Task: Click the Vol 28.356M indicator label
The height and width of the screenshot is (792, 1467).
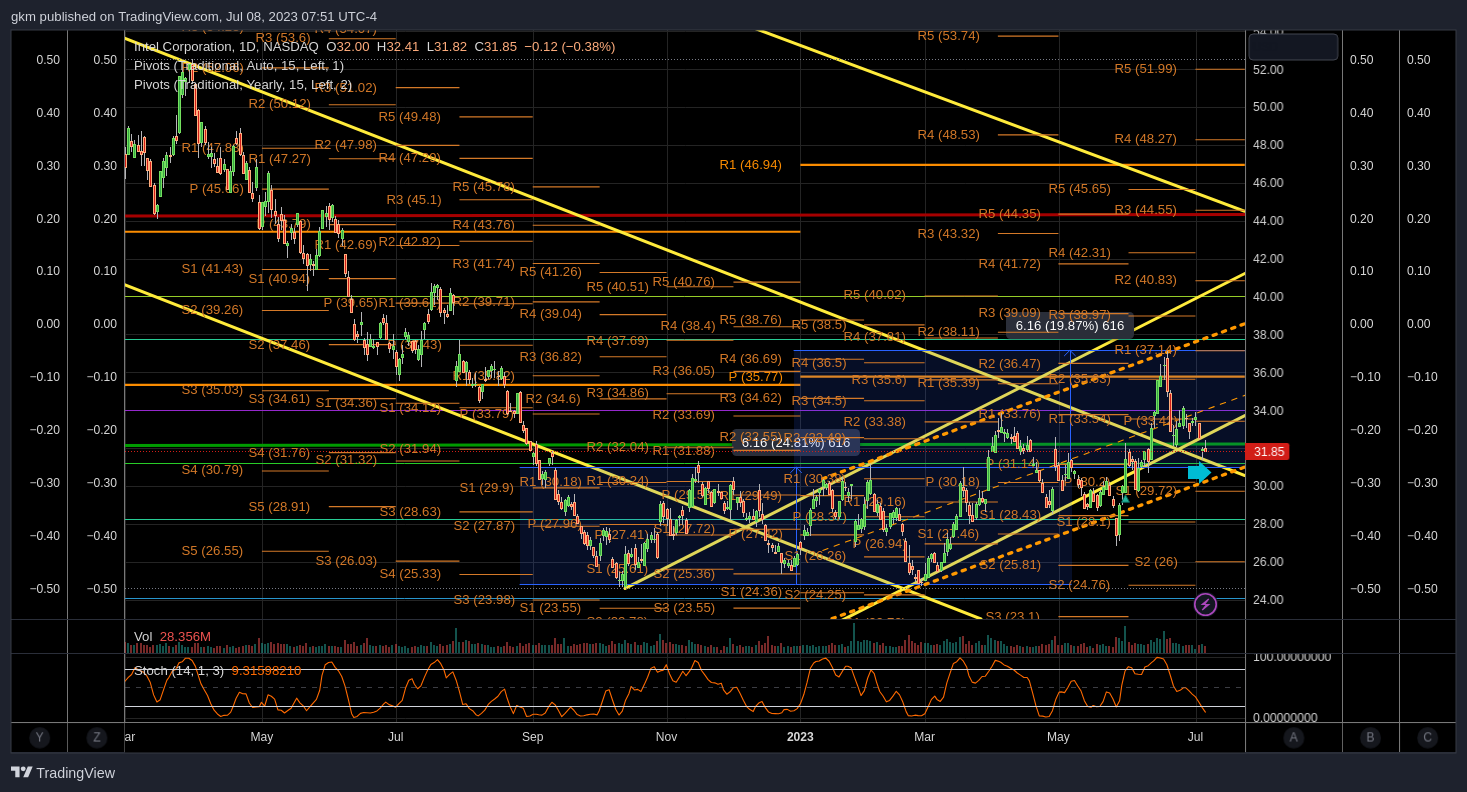Action: (172, 637)
